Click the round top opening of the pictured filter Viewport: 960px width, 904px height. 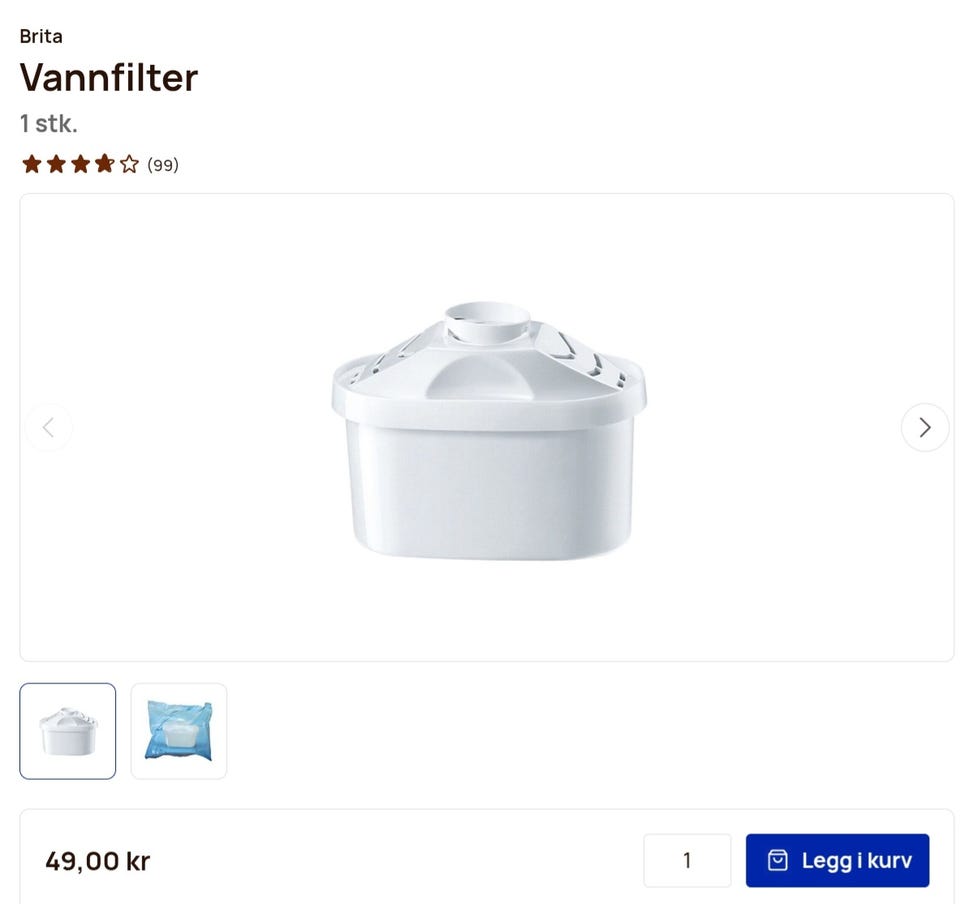coord(487,318)
